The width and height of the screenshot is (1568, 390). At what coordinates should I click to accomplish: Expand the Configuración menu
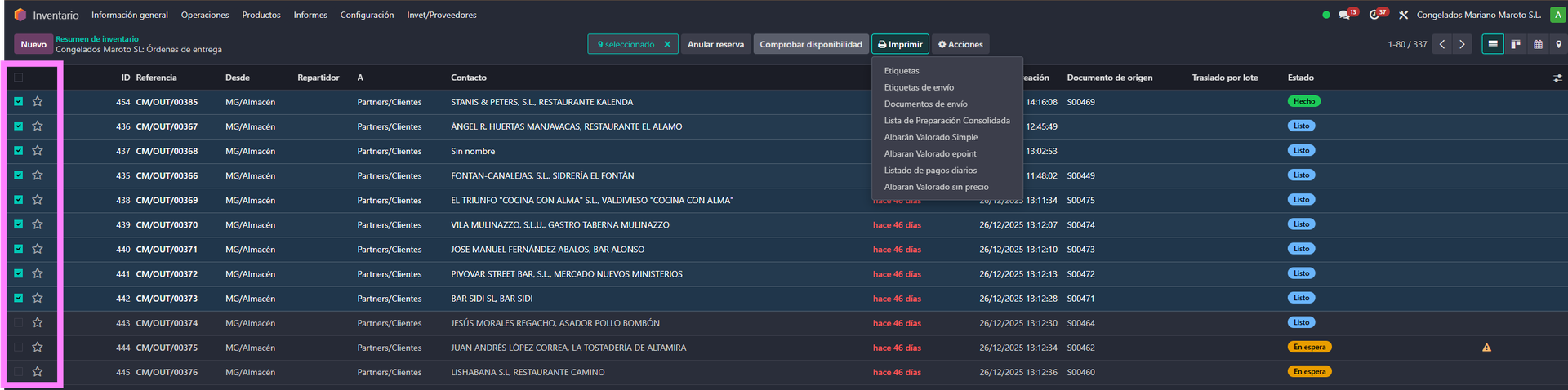tap(367, 15)
